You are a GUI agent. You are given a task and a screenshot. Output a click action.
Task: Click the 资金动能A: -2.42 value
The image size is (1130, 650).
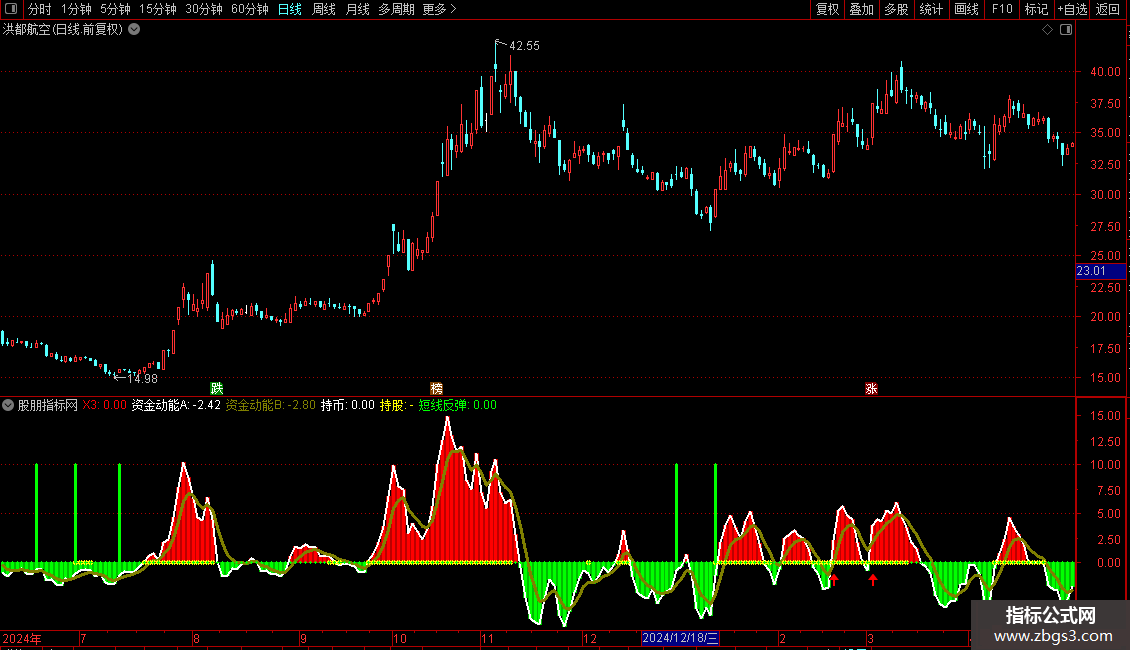[176, 405]
